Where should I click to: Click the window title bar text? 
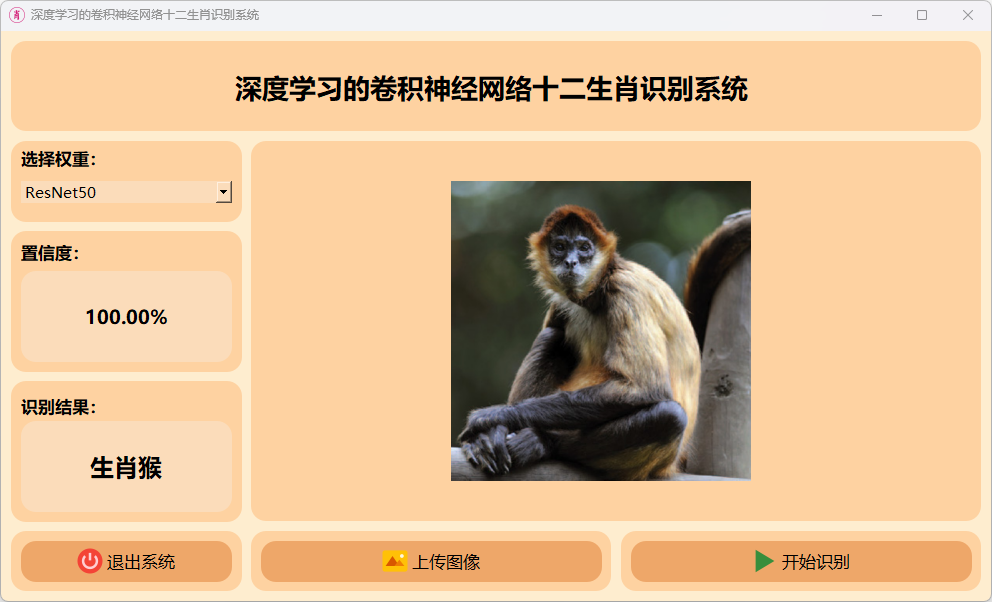[145, 15]
